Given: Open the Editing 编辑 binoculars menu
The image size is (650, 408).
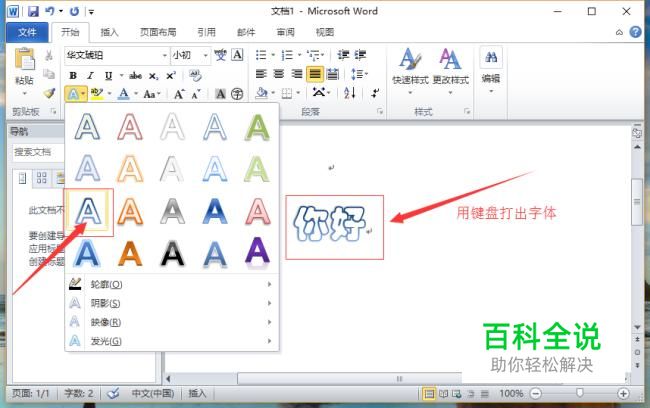Looking at the screenshot, I should coord(491,69).
